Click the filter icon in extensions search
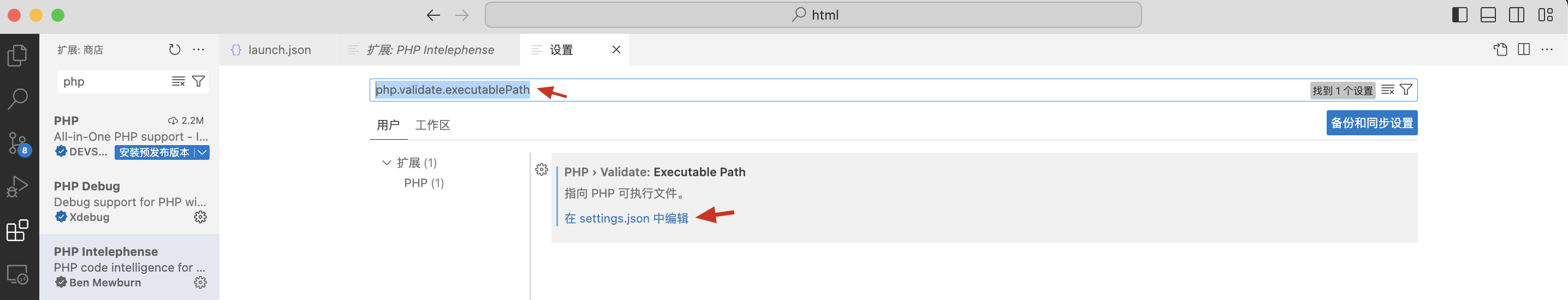 pos(198,81)
